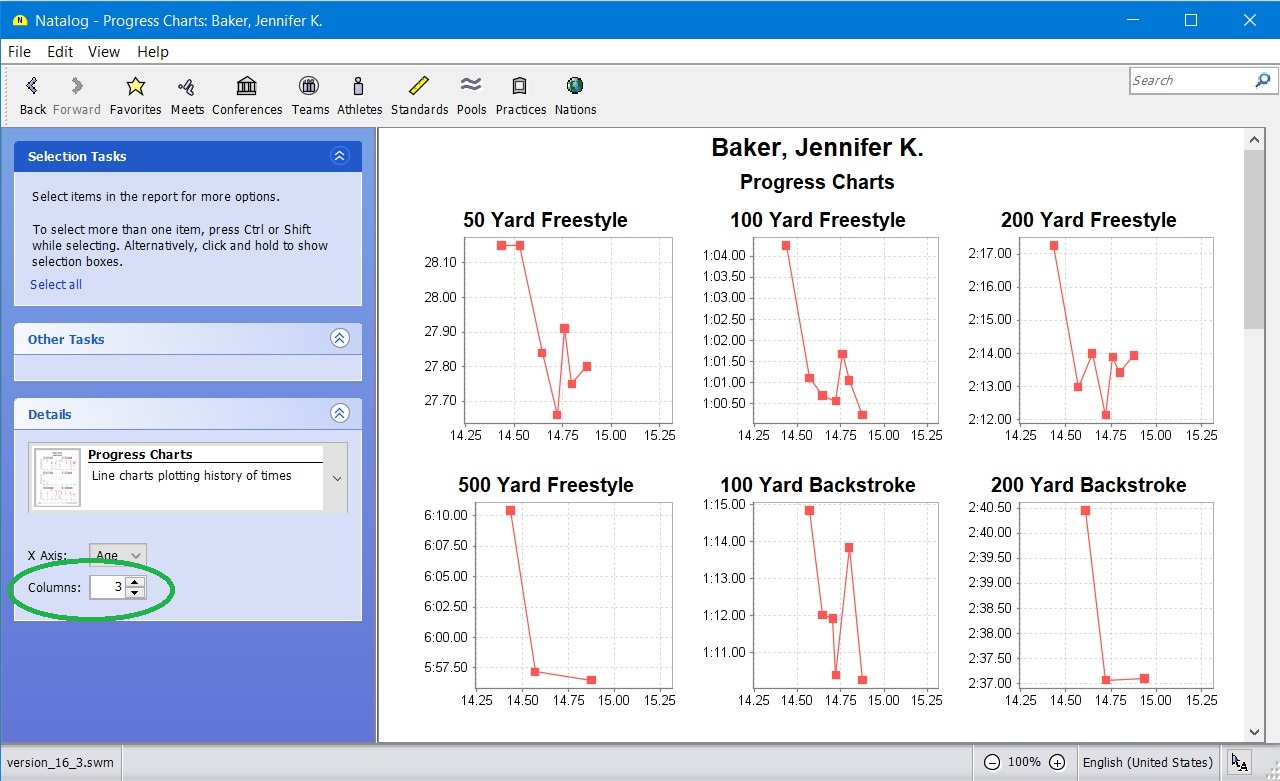Screen dimensions: 1280x781
Task: Open the Athletes toolbar icon
Action: coord(359,87)
